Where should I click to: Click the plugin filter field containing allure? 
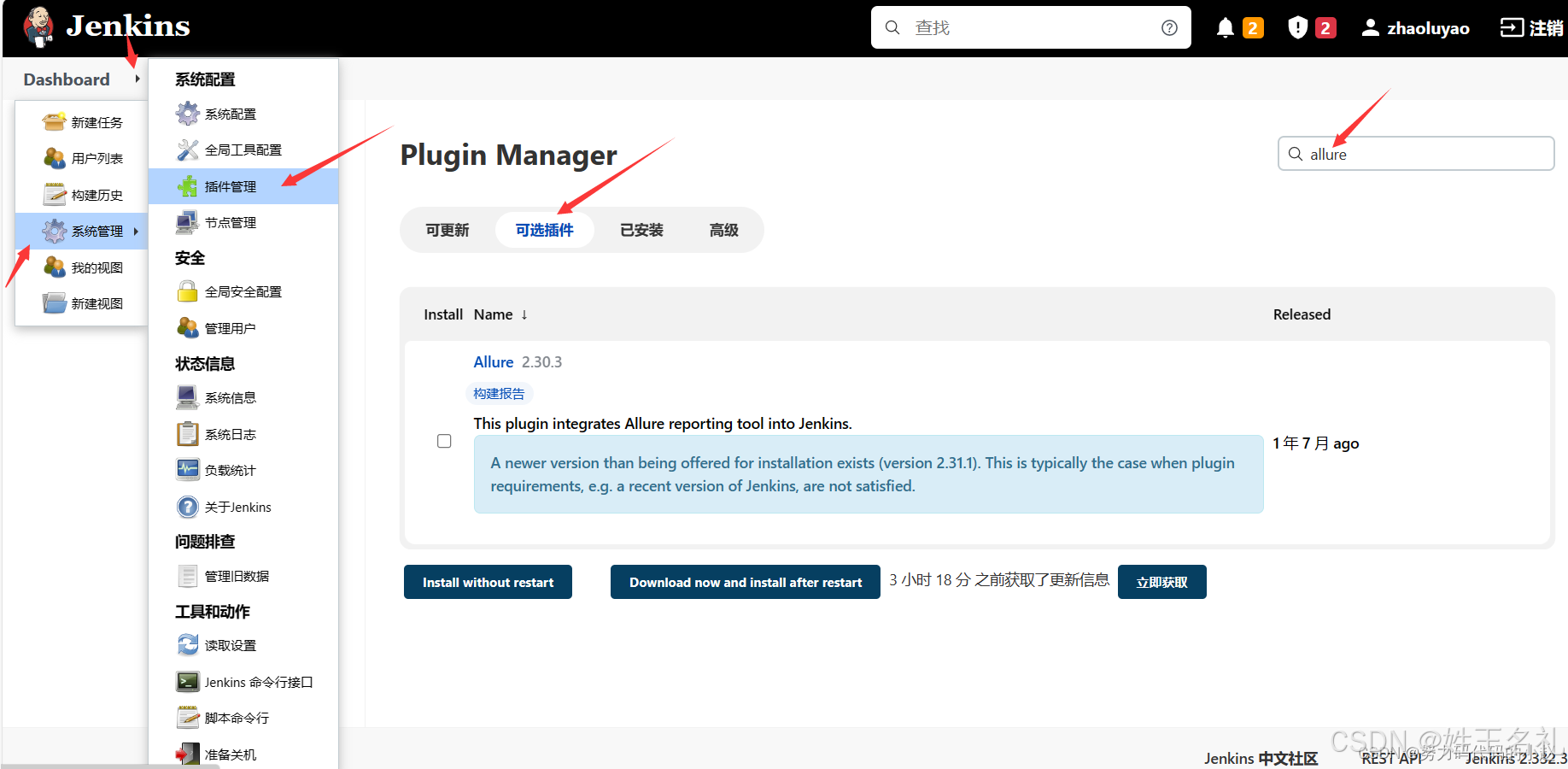pos(1416,154)
